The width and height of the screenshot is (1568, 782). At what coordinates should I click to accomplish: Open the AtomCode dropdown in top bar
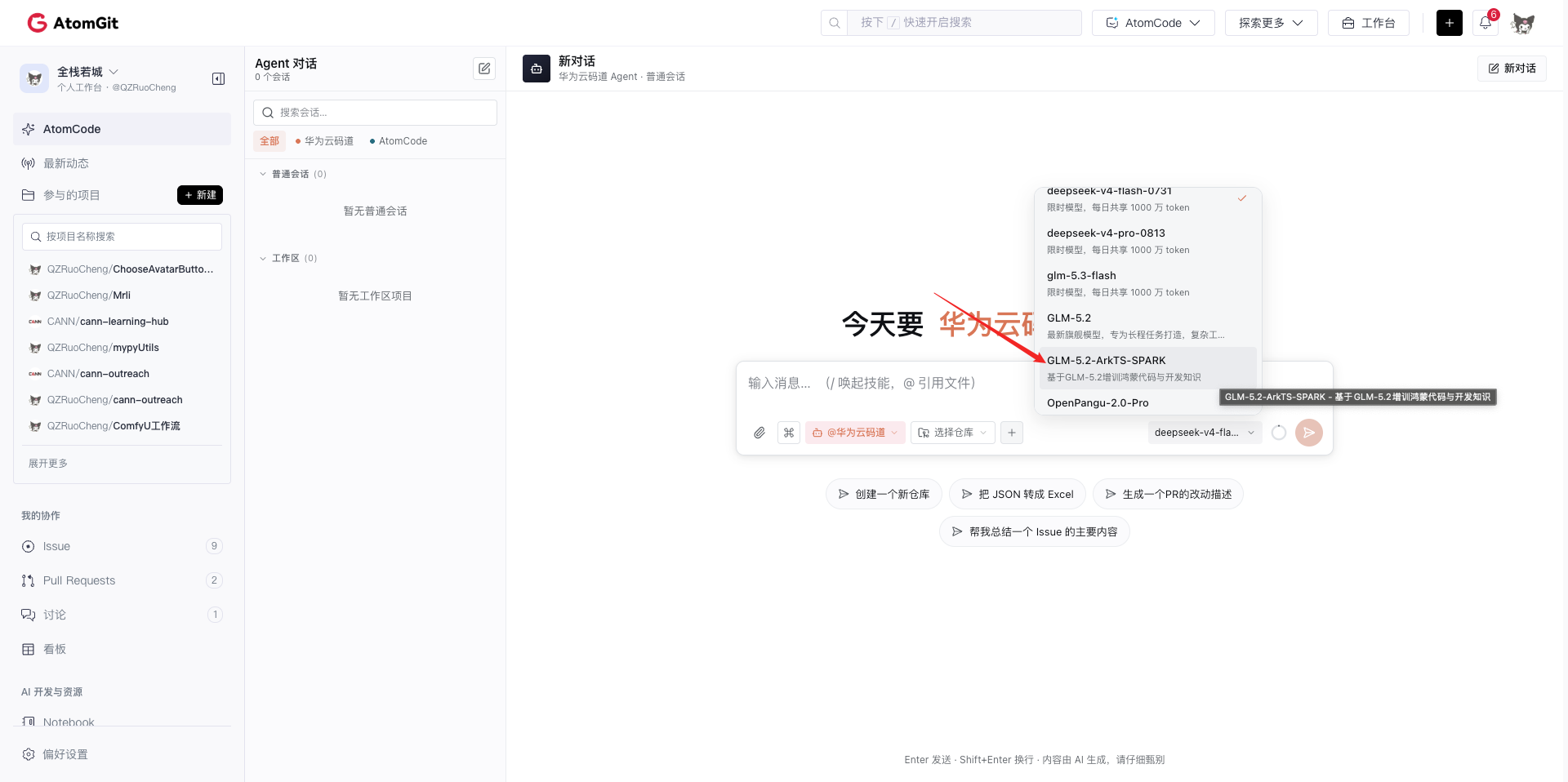(x=1153, y=23)
